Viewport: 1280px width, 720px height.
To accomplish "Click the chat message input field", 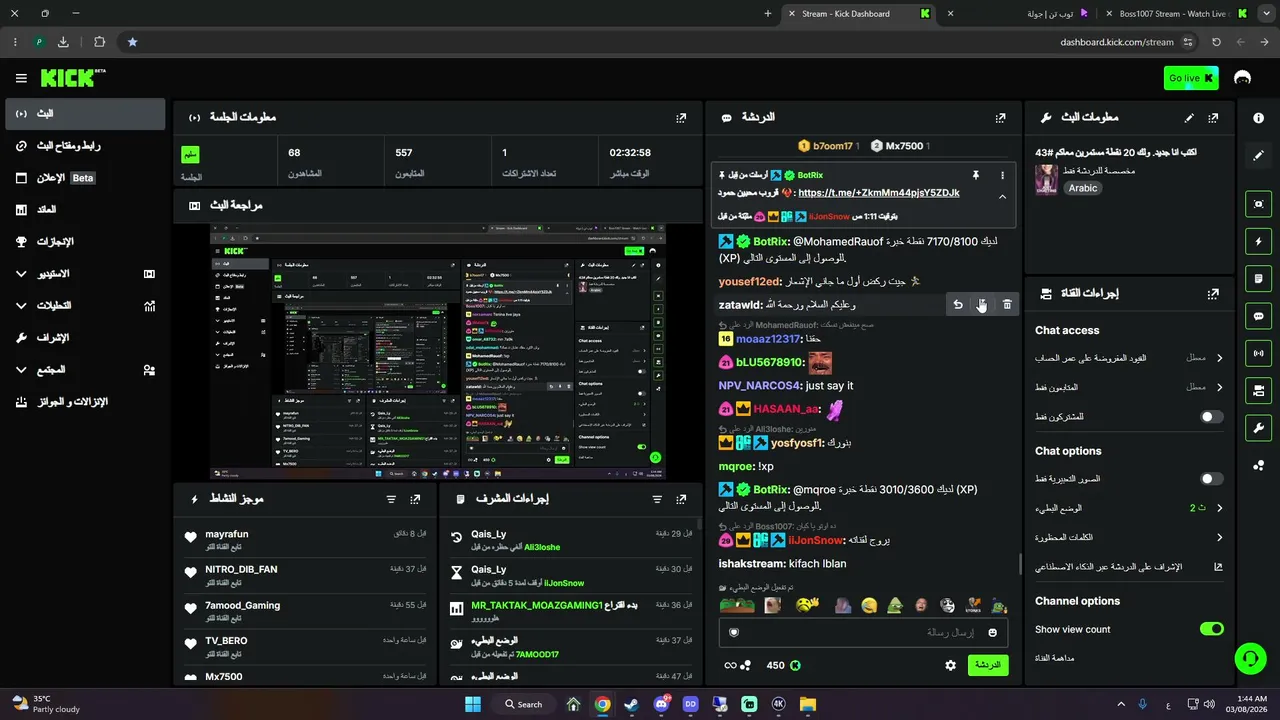I will (x=865, y=632).
